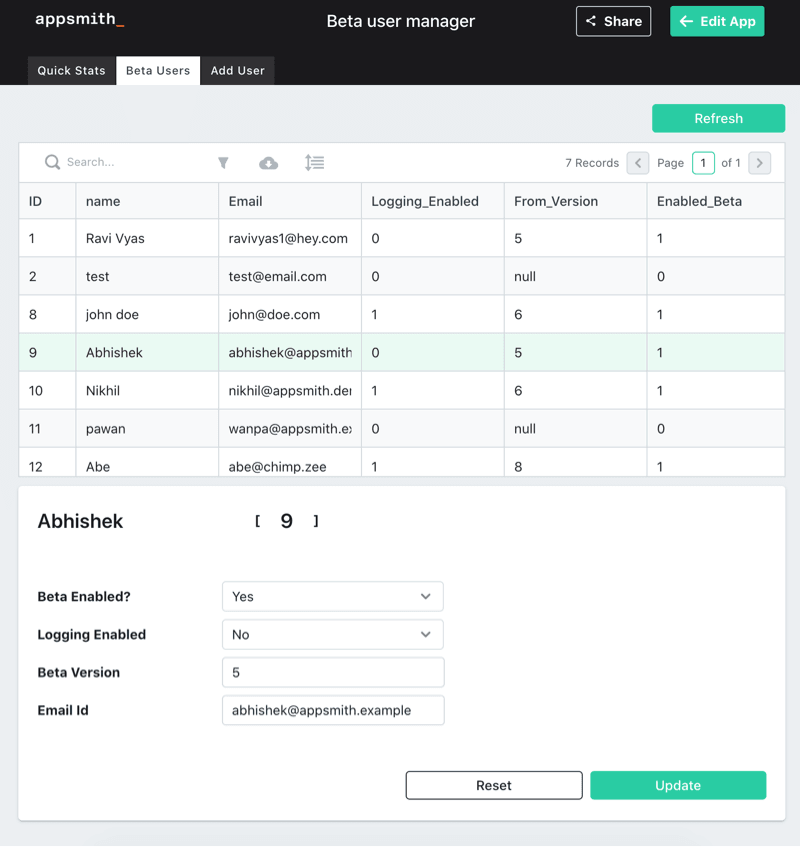Select the Beta Users tab
Screen dimensions: 800x847
[x=158, y=71]
